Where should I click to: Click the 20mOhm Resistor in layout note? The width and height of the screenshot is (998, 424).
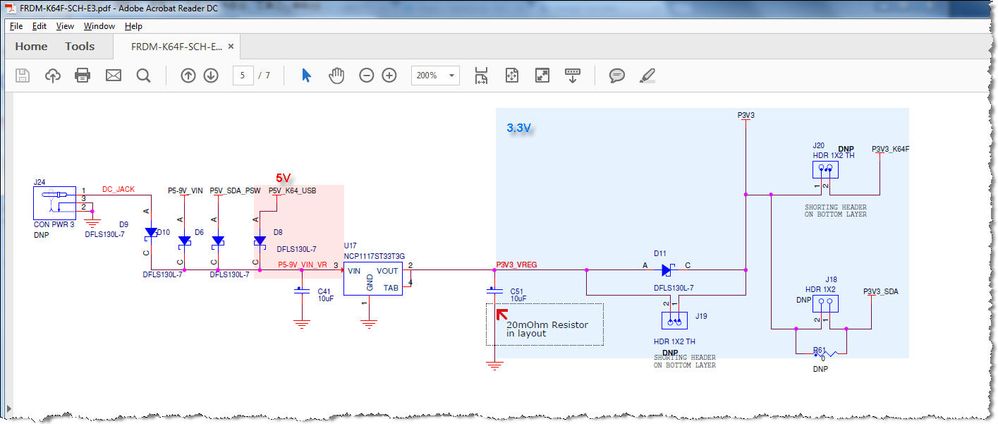pos(545,325)
